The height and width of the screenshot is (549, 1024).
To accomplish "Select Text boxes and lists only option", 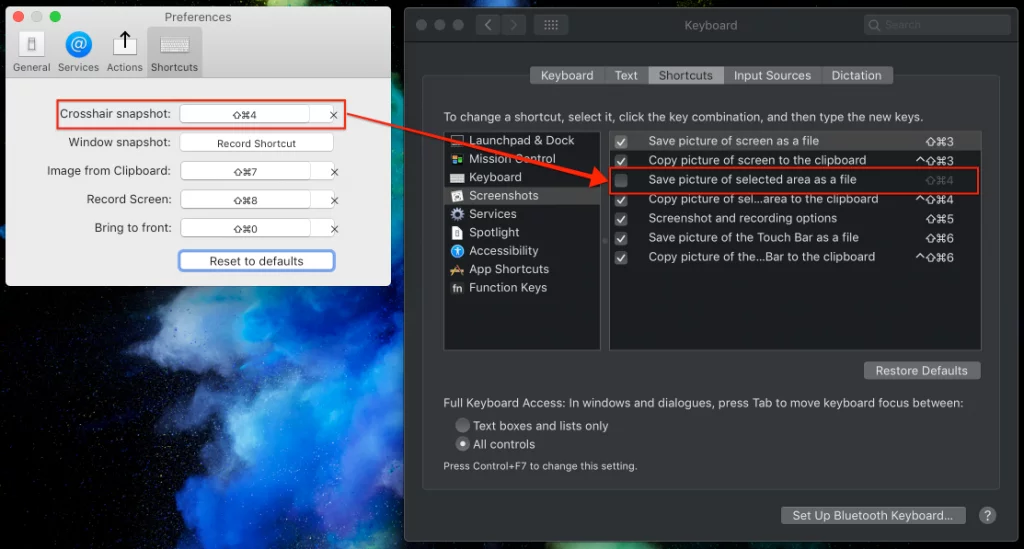I will click(462, 425).
